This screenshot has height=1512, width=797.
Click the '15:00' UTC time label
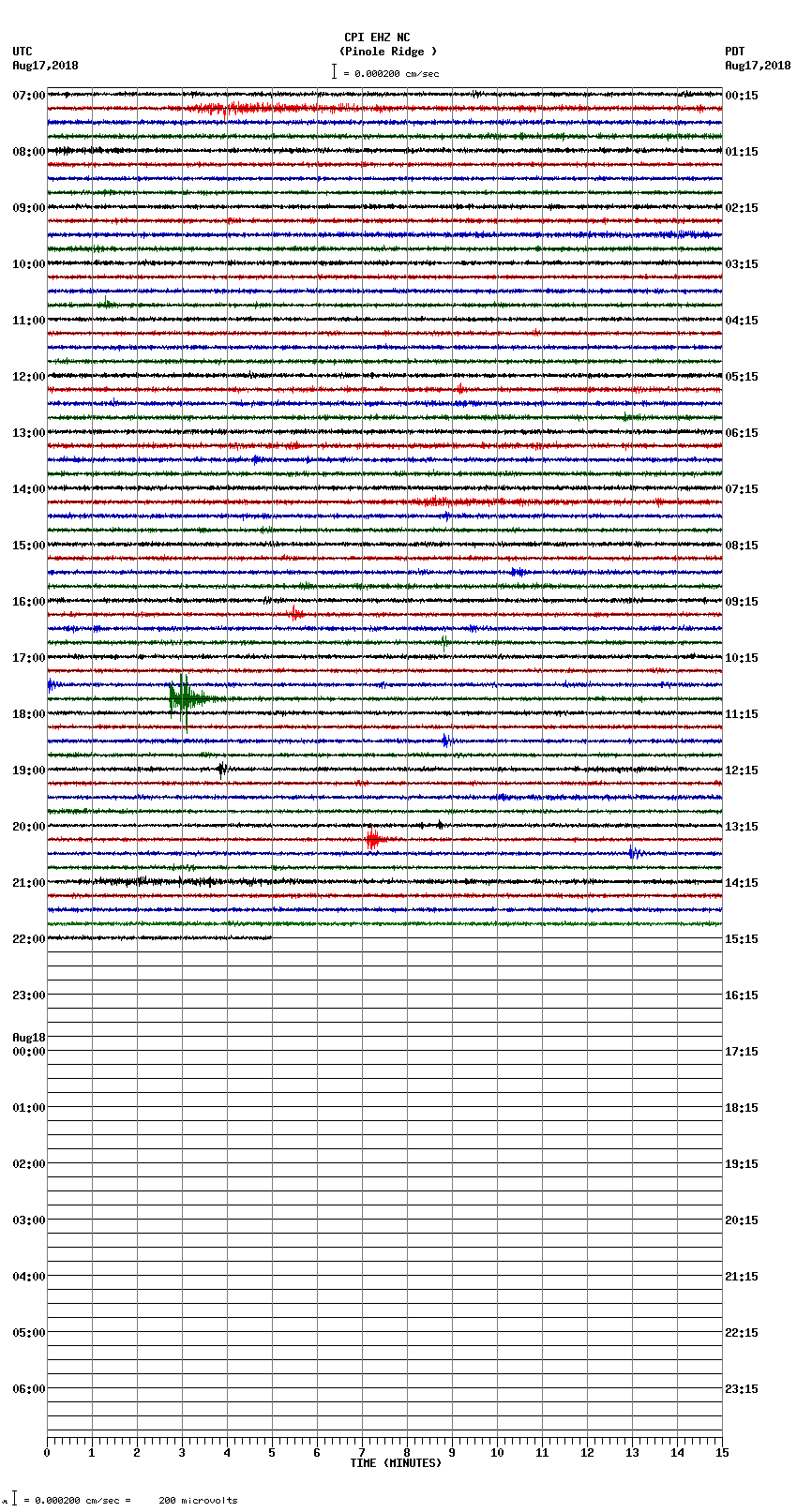(29, 546)
